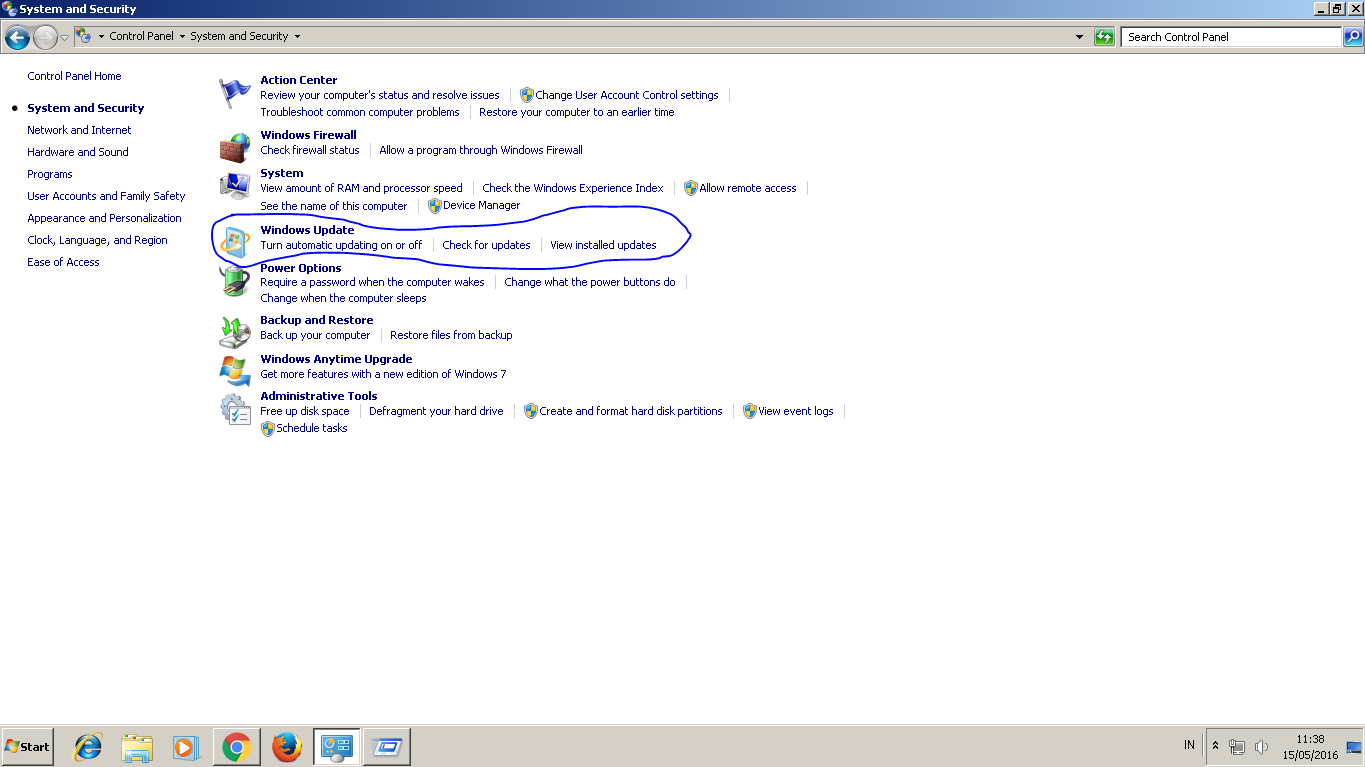This screenshot has width=1365, height=767.
Task: Show hidden tray icons arrow
Action: [x=1215, y=746]
